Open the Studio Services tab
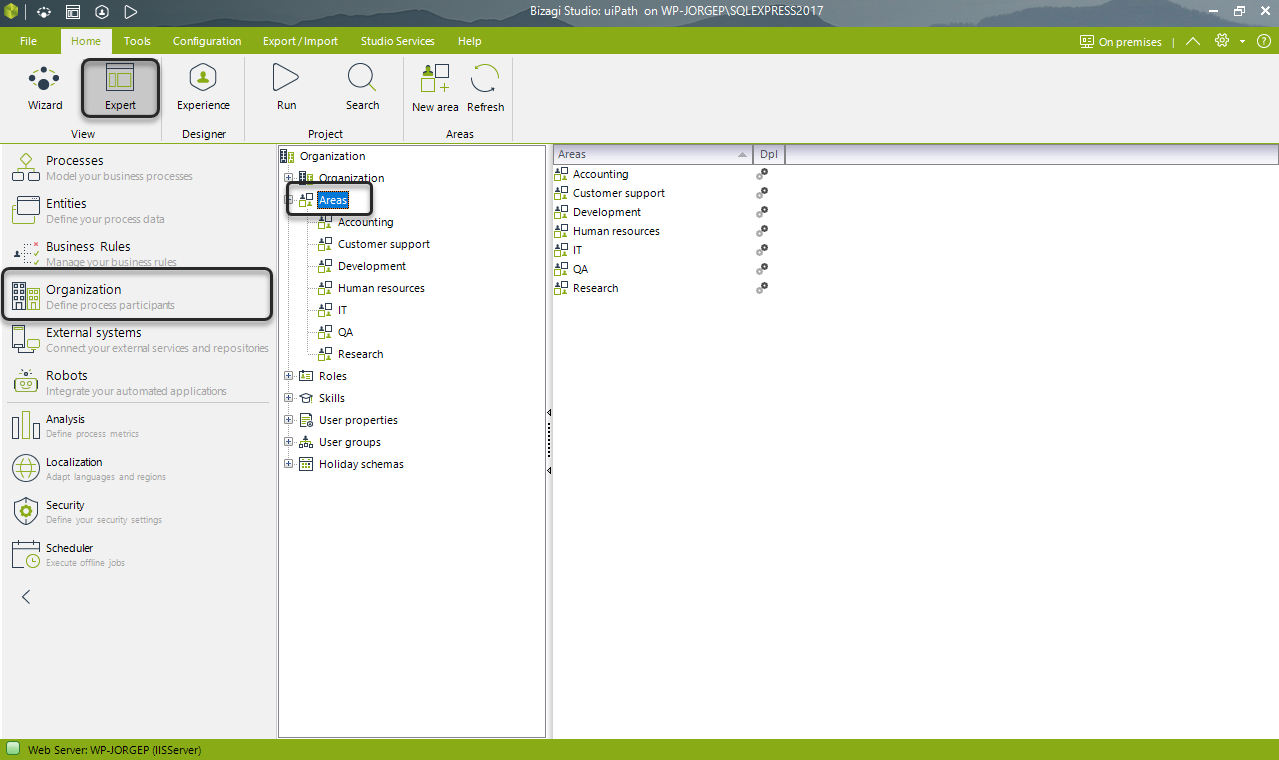The width and height of the screenshot is (1279, 760). click(x=397, y=41)
